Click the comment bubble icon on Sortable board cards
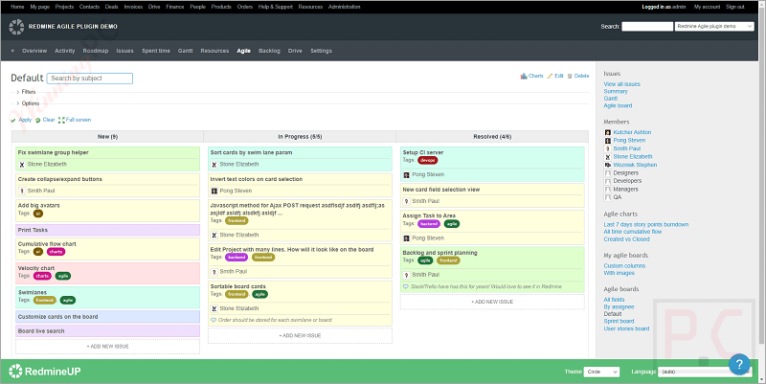 click(213, 320)
